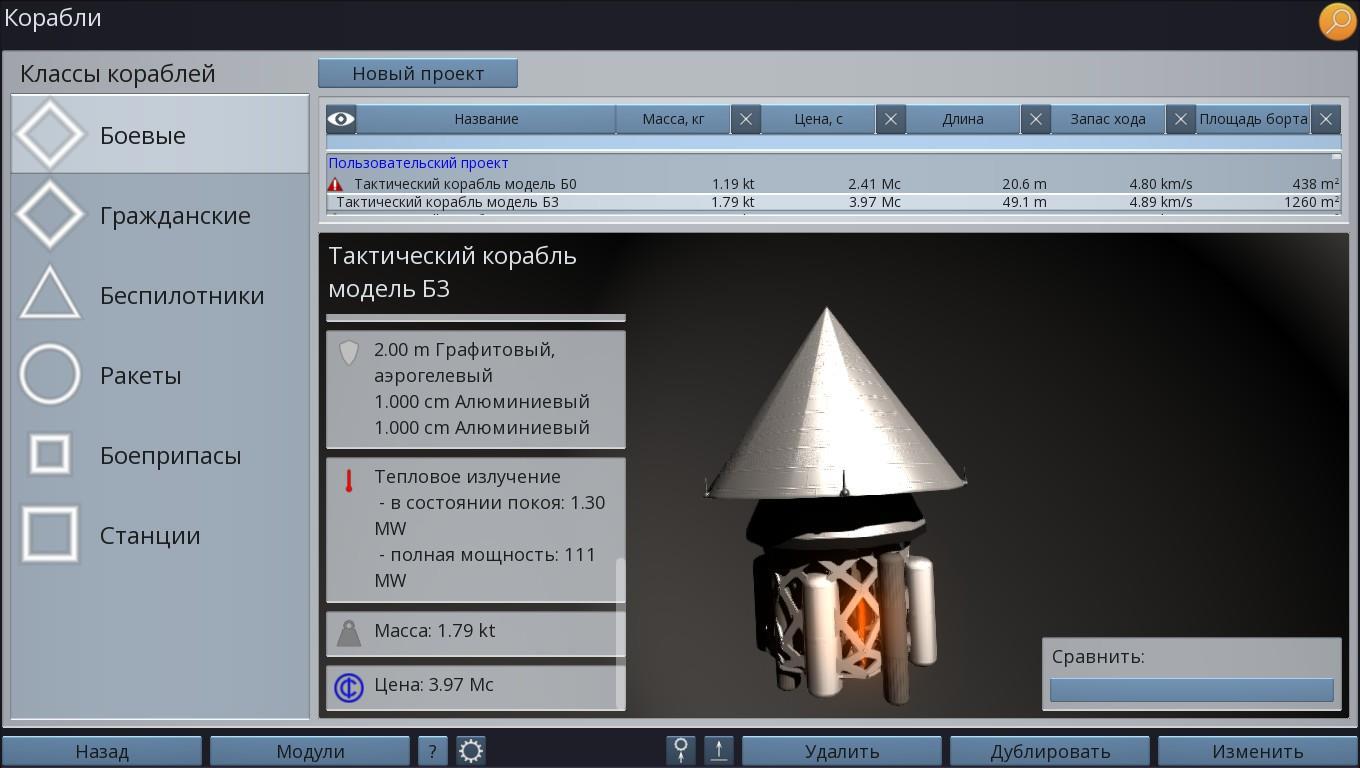Select the Ракеты circle icon
Screen dimensions: 1360x768
point(50,375)
